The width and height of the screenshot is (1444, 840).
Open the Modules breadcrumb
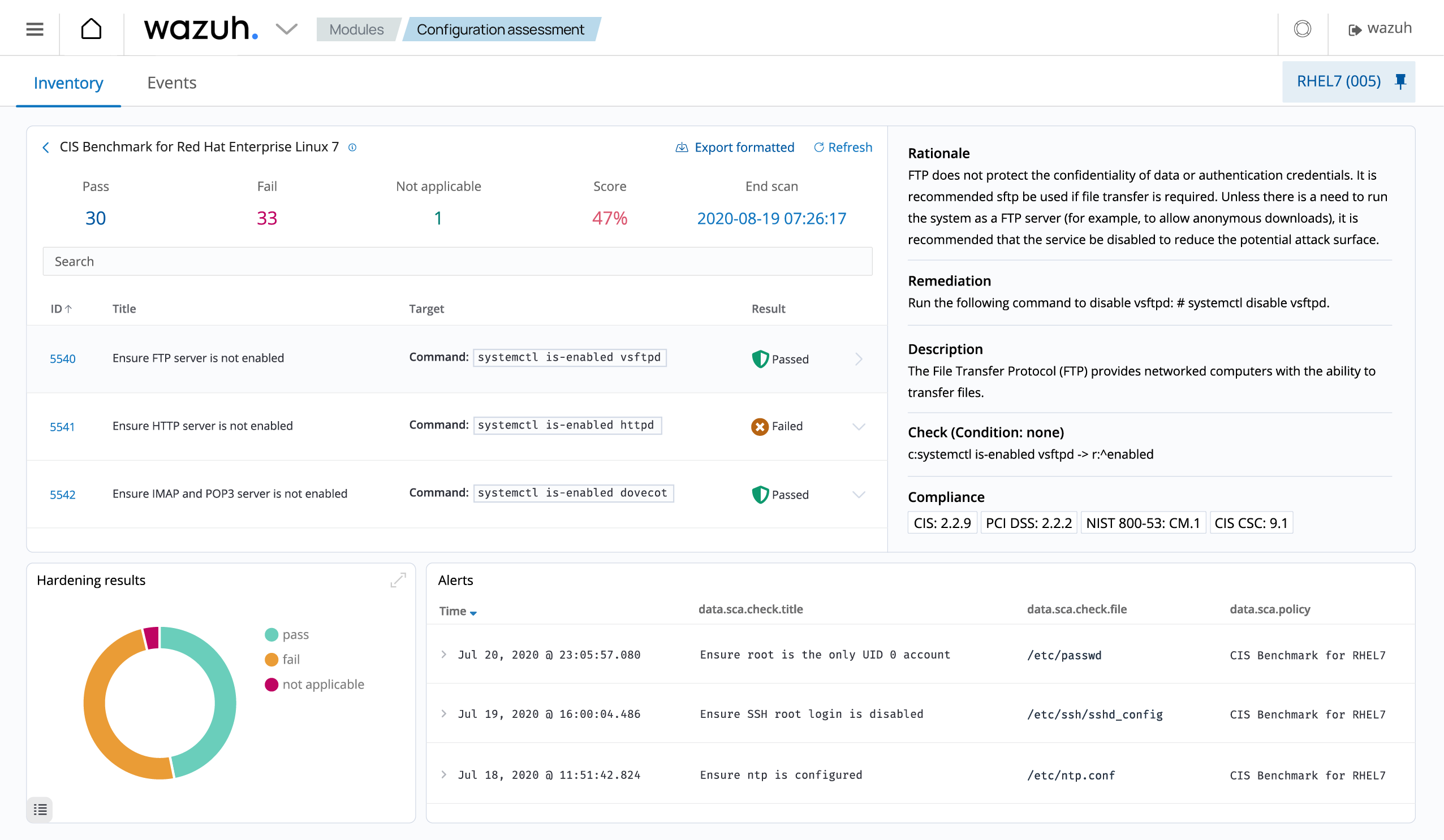356,29
